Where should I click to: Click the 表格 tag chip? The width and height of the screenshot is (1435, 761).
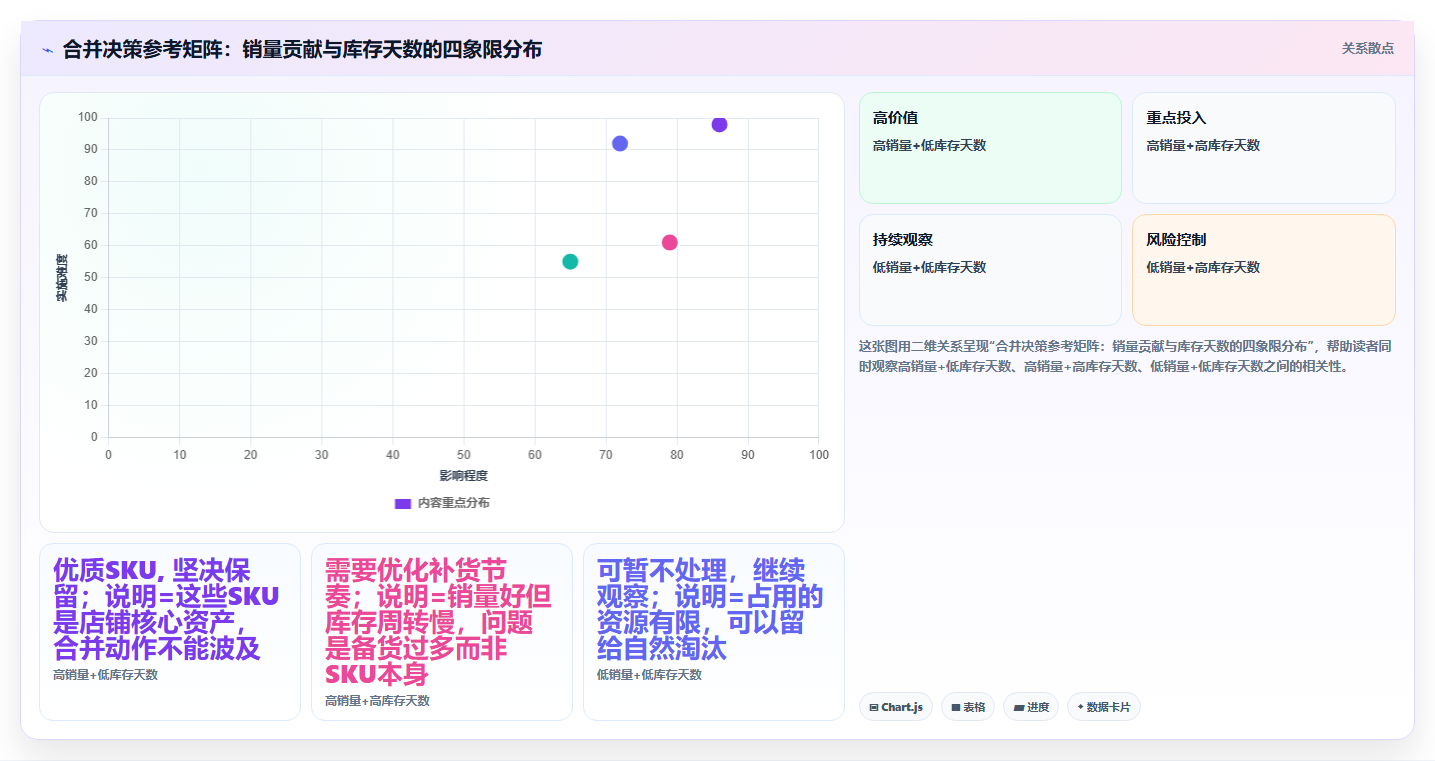pyautogui.click(x=968, y=707)
